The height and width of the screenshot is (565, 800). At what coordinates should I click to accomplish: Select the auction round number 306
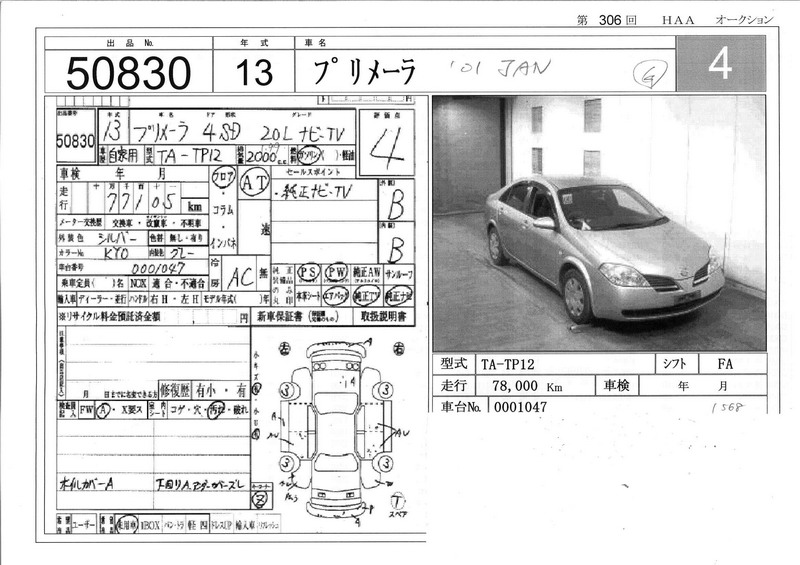(610, 20)
